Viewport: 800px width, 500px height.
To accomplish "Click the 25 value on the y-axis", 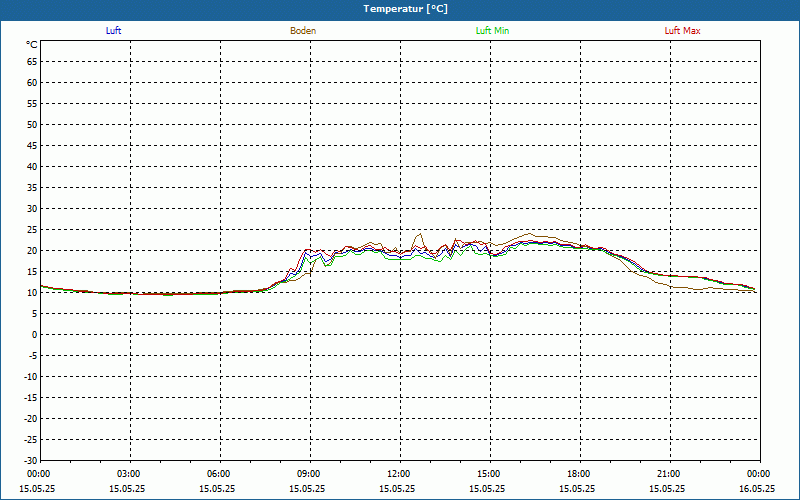I will coord(32,230).
